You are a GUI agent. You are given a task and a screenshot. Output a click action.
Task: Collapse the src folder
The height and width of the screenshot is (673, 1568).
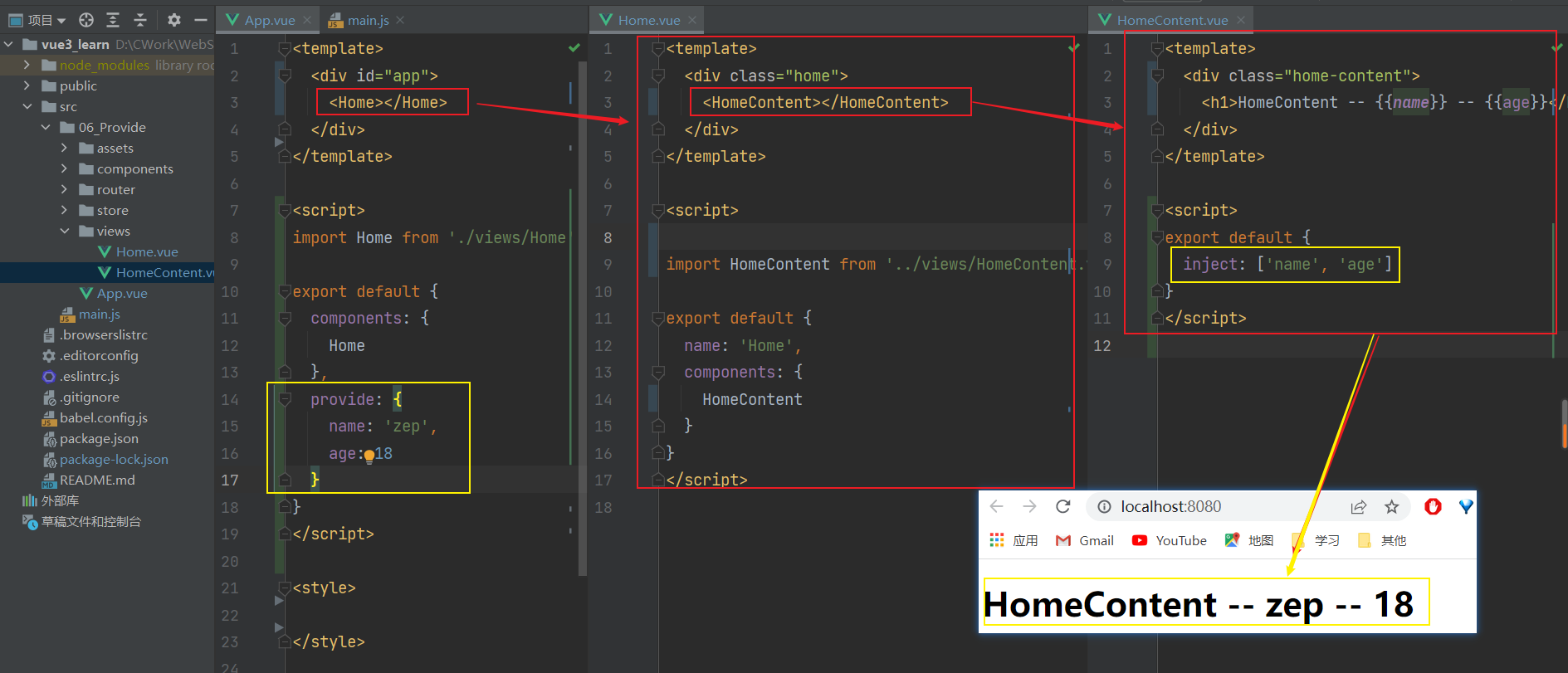(x=27, y=106)
